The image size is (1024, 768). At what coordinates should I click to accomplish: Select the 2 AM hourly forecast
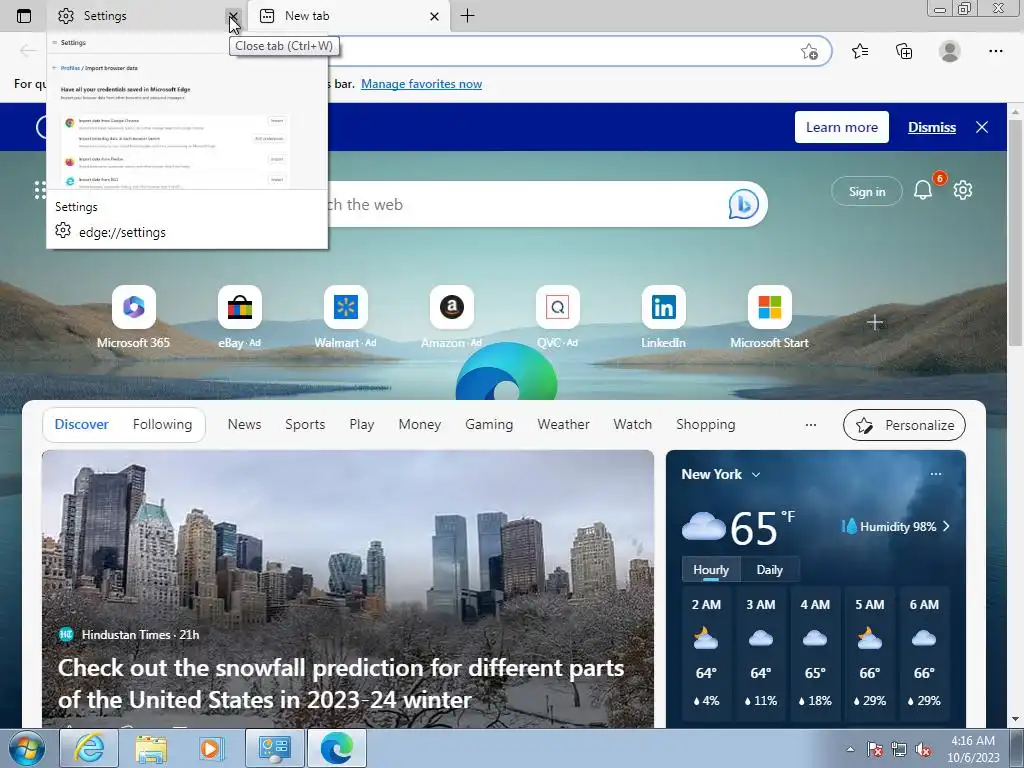[706, 655]
